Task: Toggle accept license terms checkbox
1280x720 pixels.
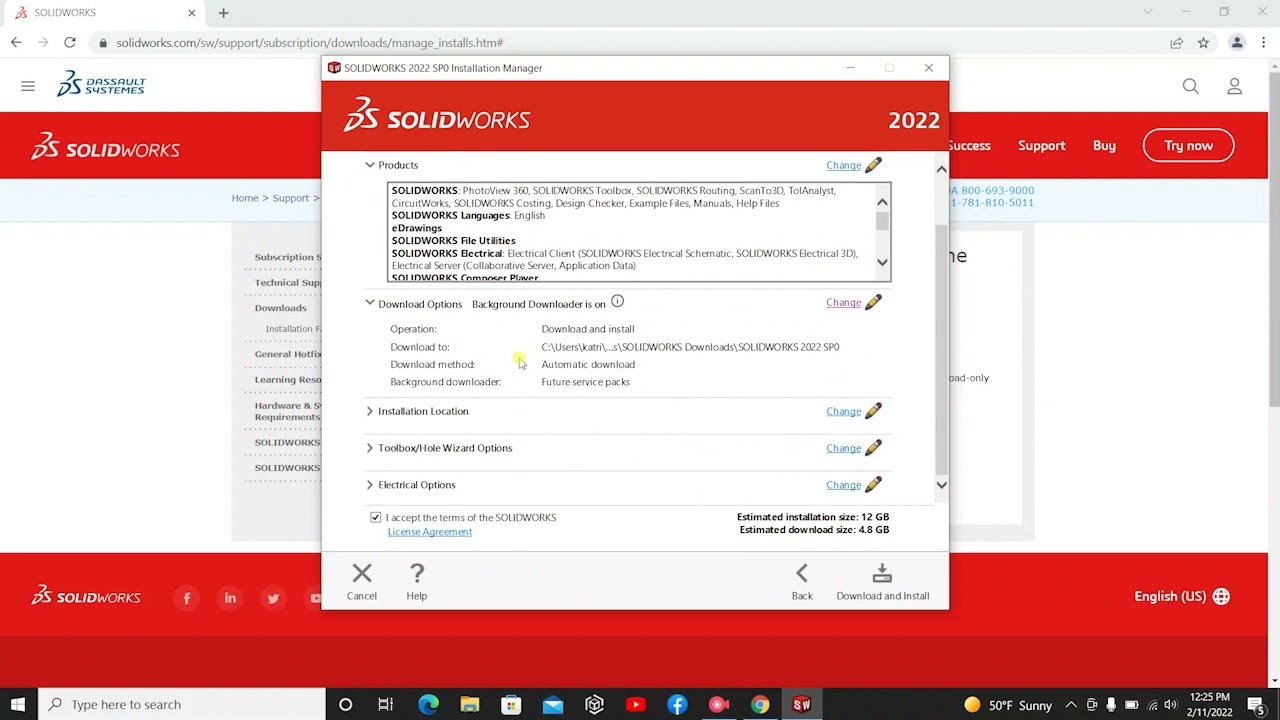Action: (x=376, y=517)
